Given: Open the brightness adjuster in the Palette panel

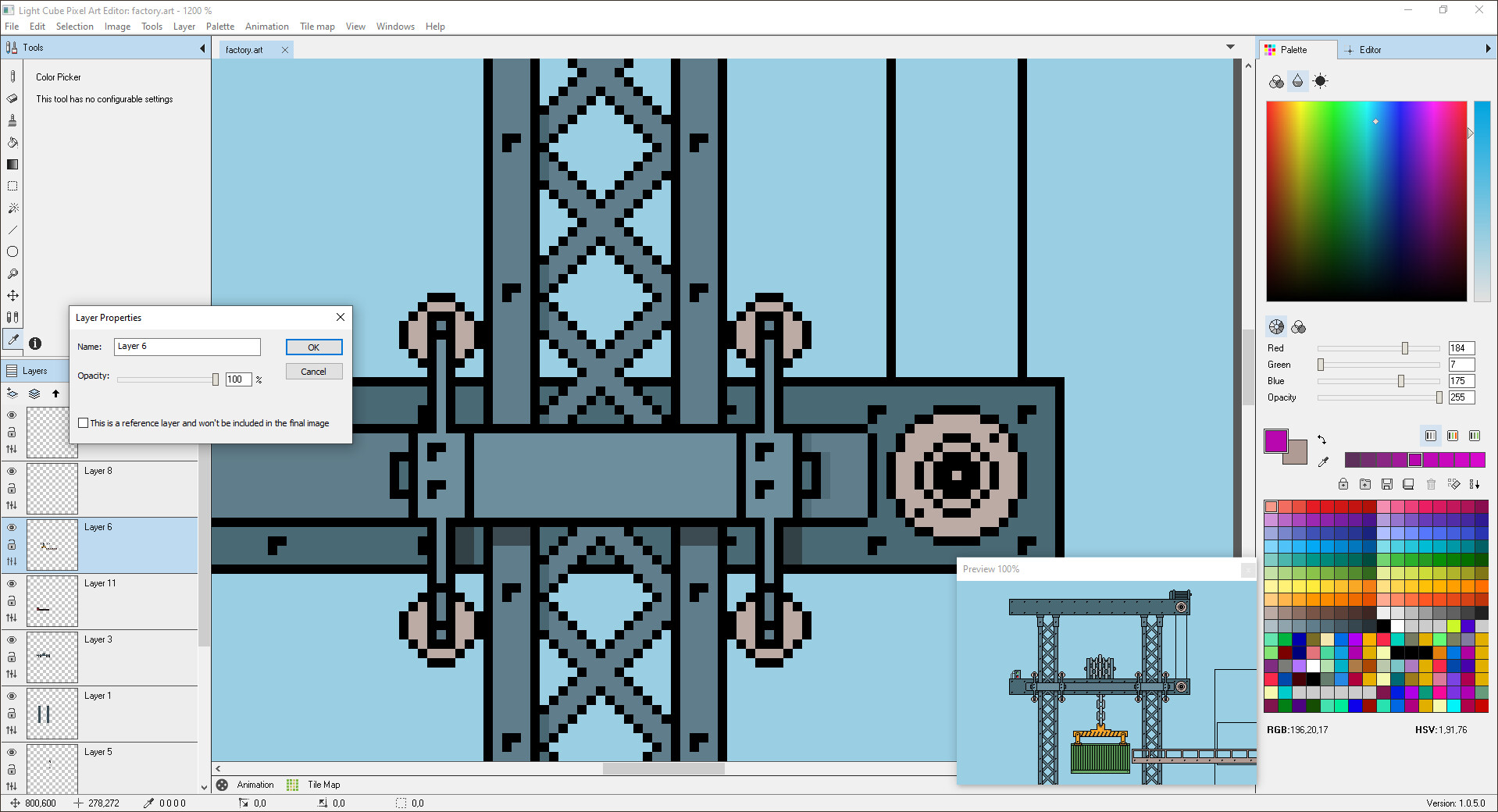Looking at the screenshot, I should 1321,80.
